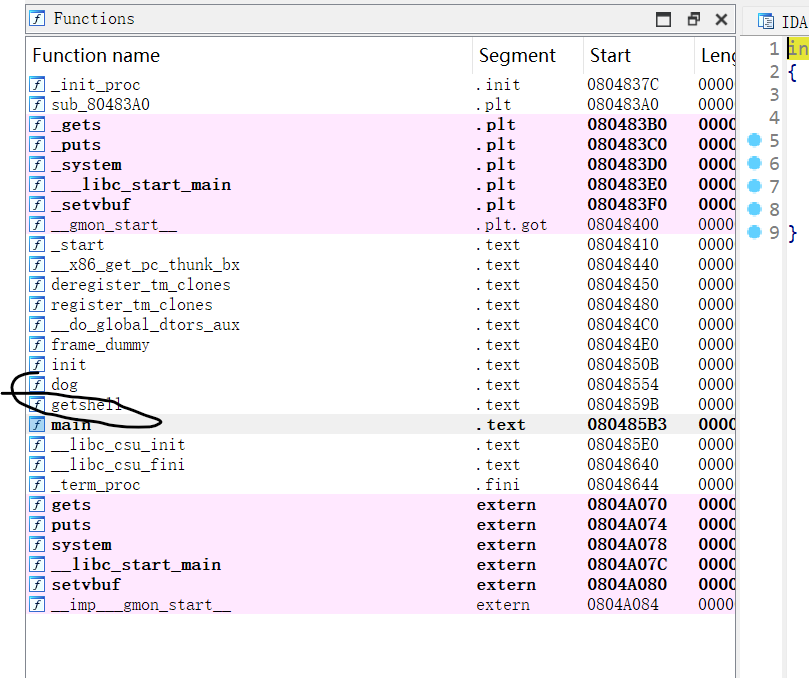Toggle breakpoint dot on line 9

point(755,233)
